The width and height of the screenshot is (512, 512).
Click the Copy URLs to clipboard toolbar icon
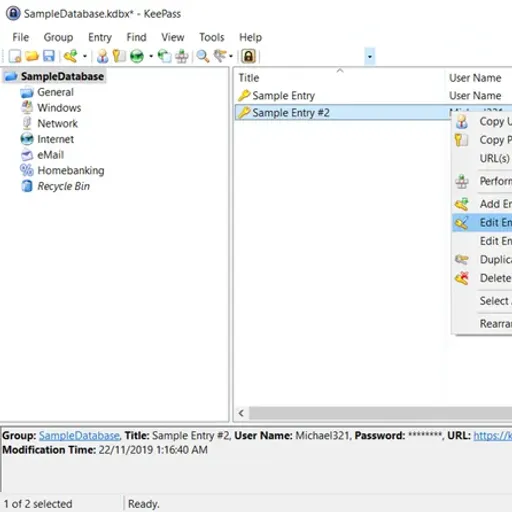coord(164,56)
